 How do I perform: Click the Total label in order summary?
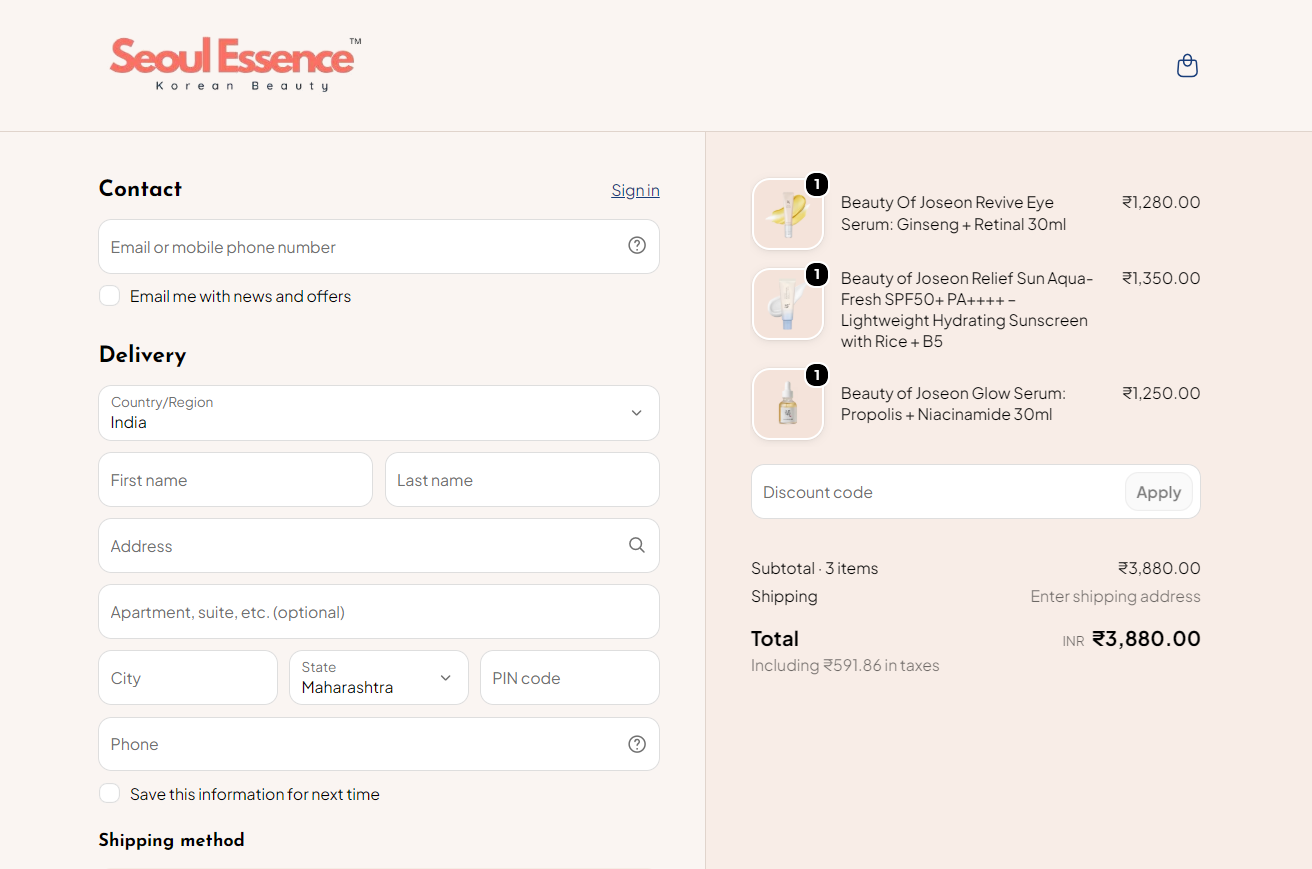coord(775,638)
